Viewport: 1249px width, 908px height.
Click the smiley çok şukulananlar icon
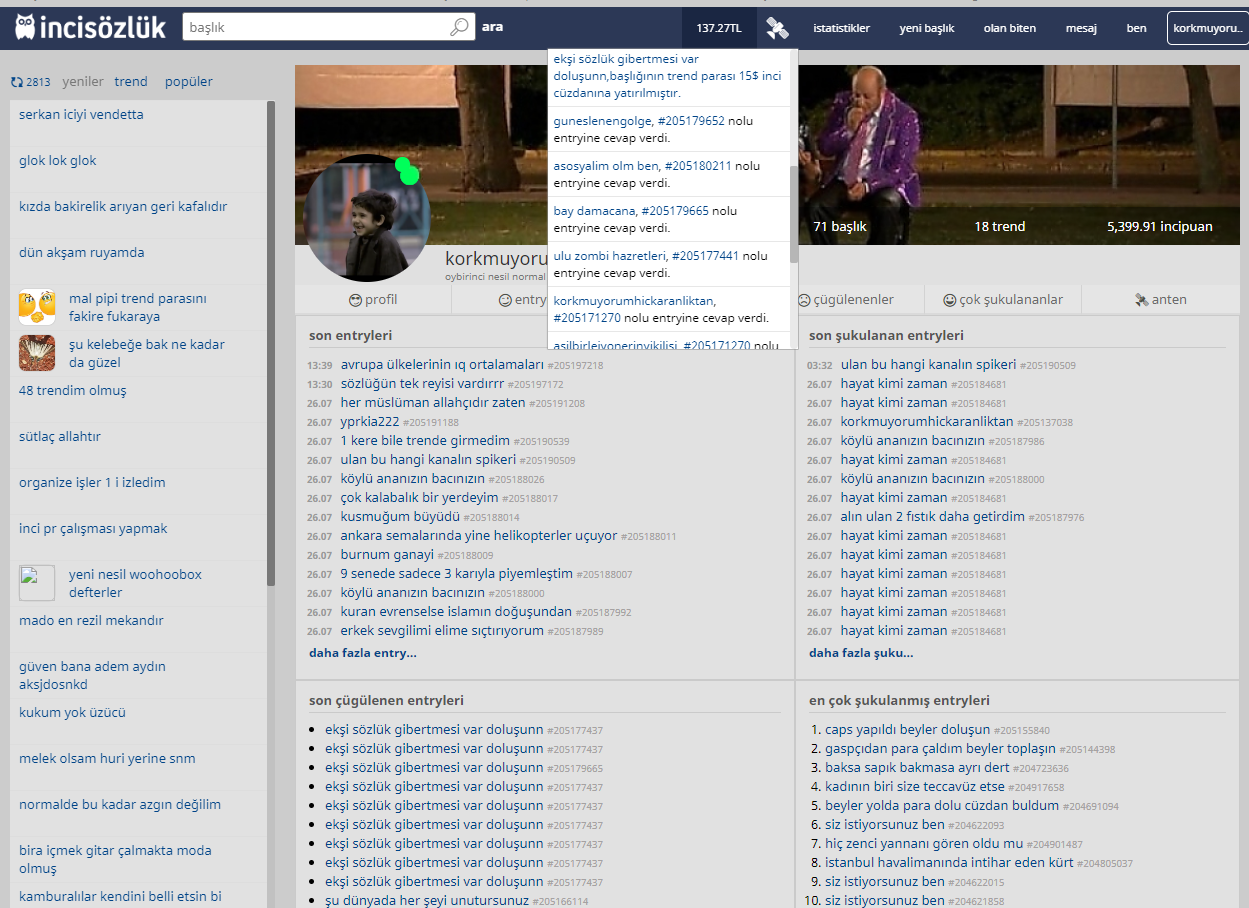(949, 299)
